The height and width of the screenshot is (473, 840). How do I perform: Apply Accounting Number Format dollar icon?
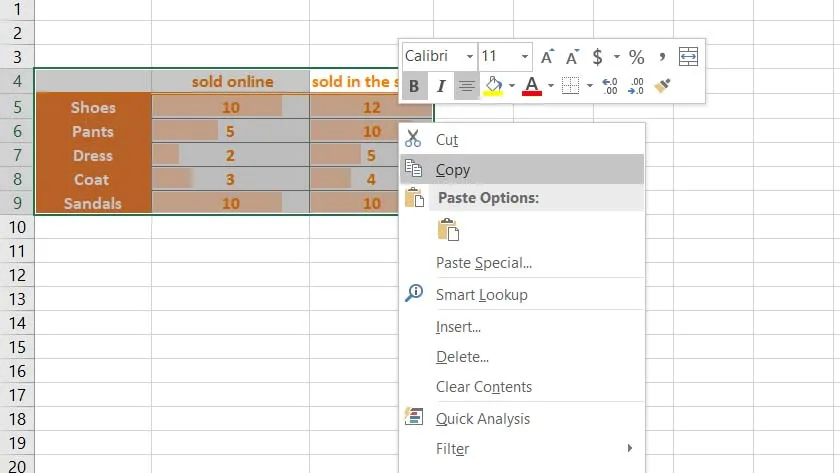(x=597, y=56)
